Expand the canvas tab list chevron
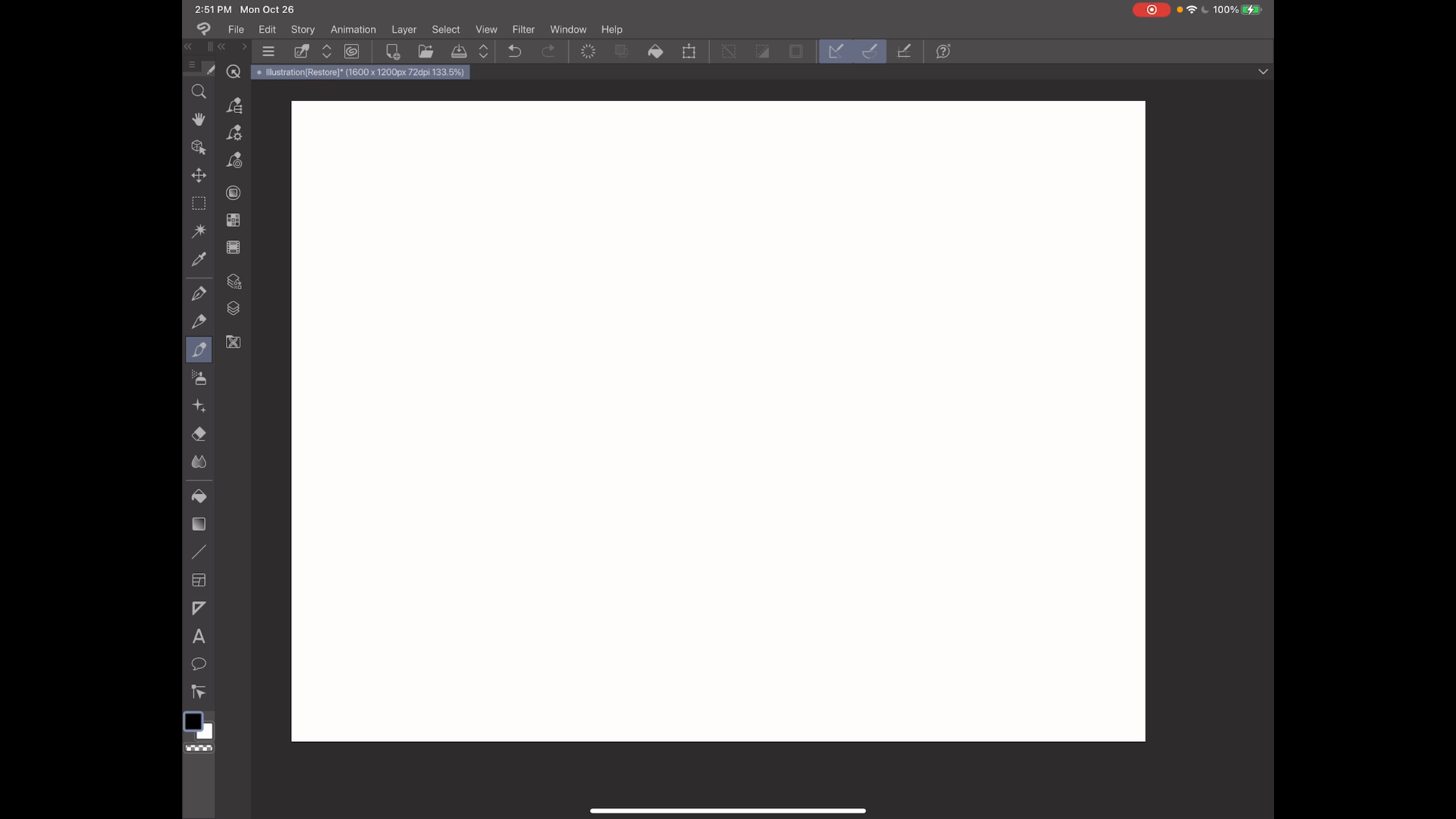Image resolution: width=1456 pixels, height=819 pixels. (x=1263, y=71)
